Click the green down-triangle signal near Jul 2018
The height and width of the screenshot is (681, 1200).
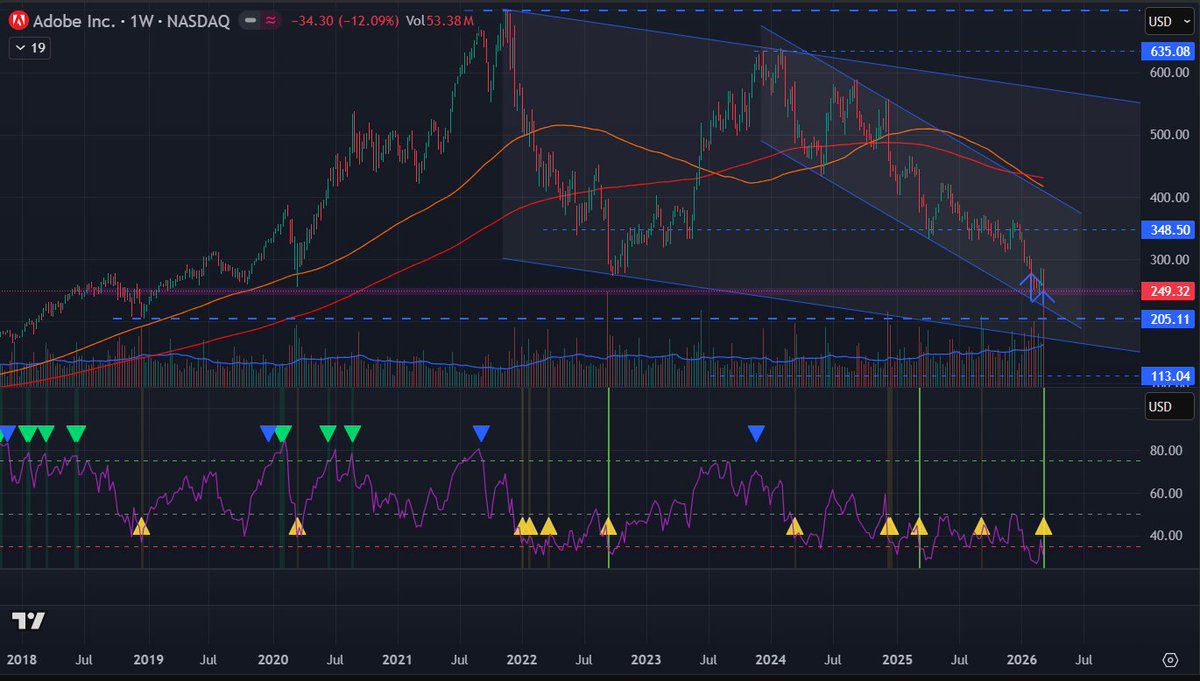(76, 433)
